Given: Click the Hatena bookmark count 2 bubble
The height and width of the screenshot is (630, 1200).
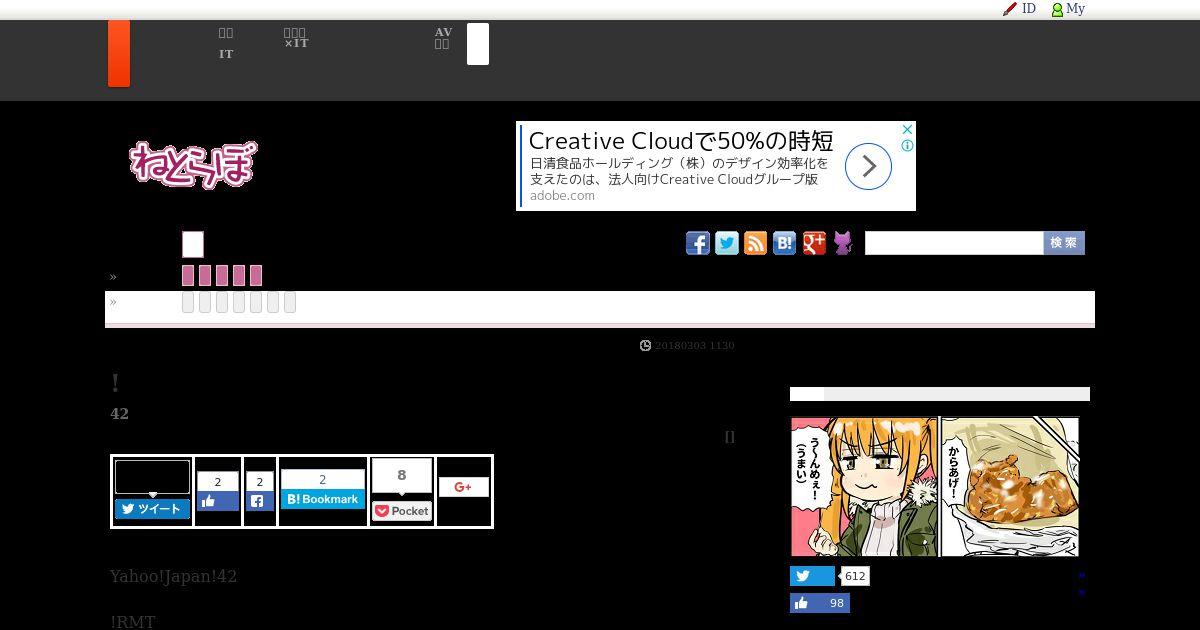Looking at the screenshot, I should [x=322, y=479].
